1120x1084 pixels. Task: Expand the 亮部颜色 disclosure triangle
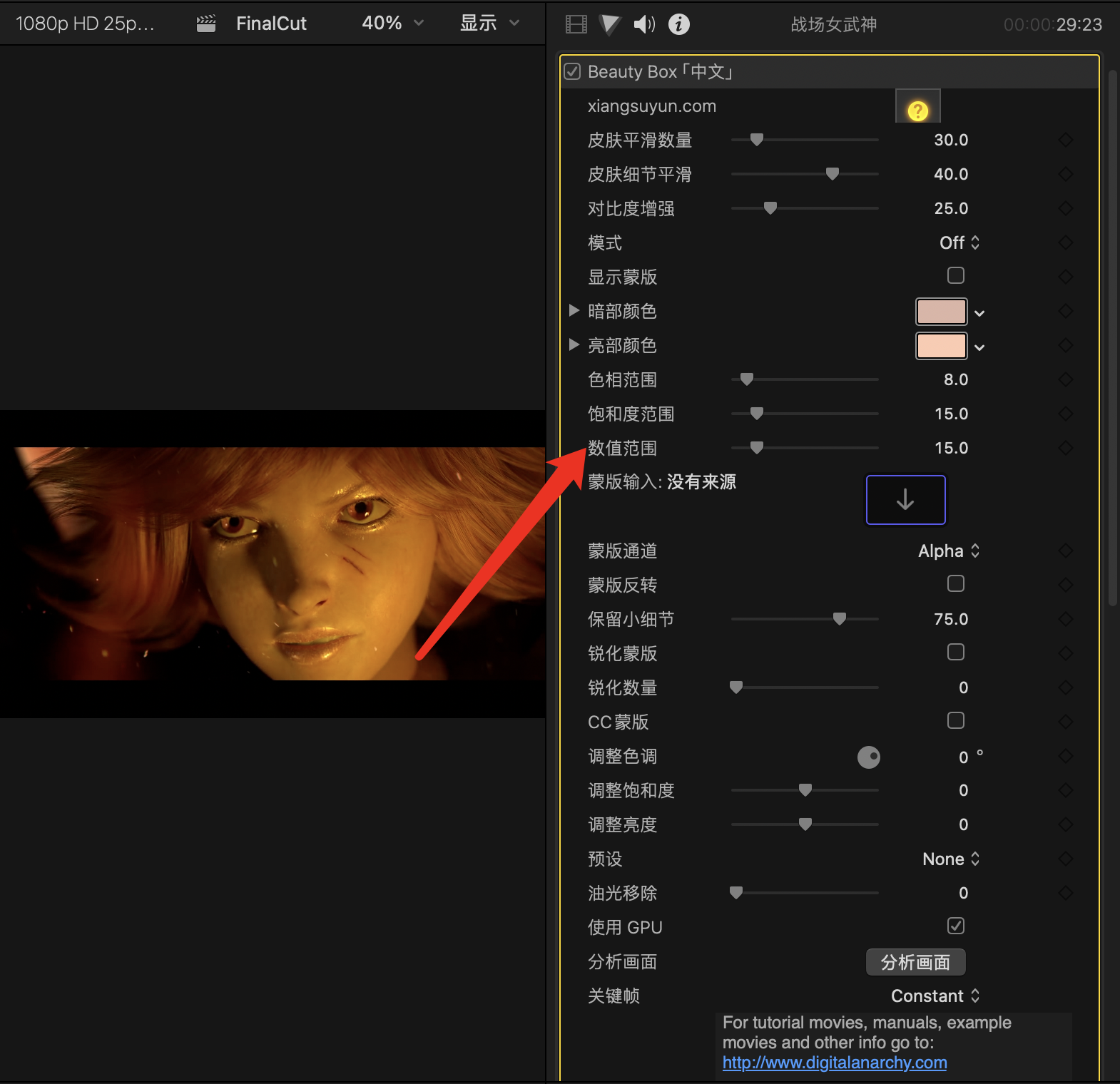(574, 344)
